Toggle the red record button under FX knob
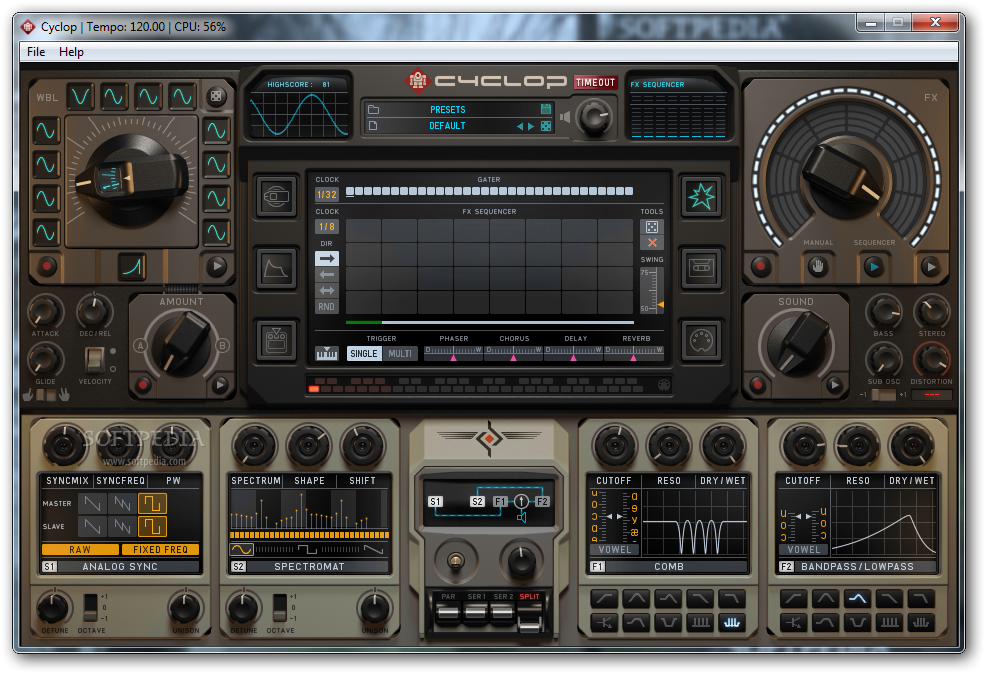Image resolution: width=986 pixels, height=674 pixels. 762,266
